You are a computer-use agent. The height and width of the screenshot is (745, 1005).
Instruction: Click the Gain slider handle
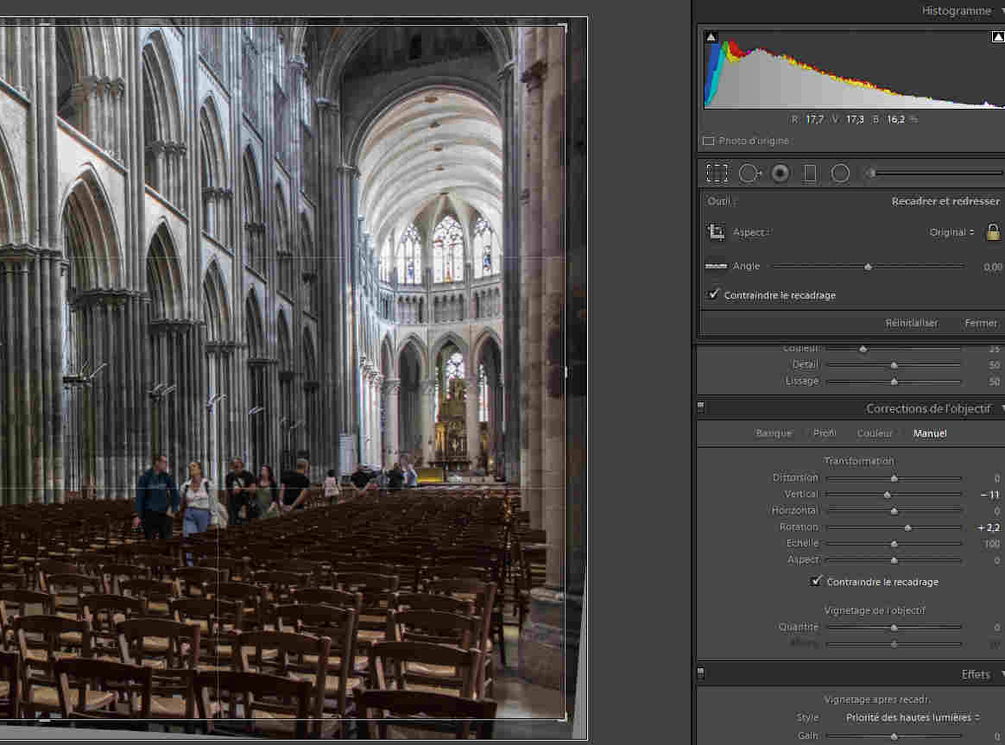pyautogui.click(x=894, y=736)
